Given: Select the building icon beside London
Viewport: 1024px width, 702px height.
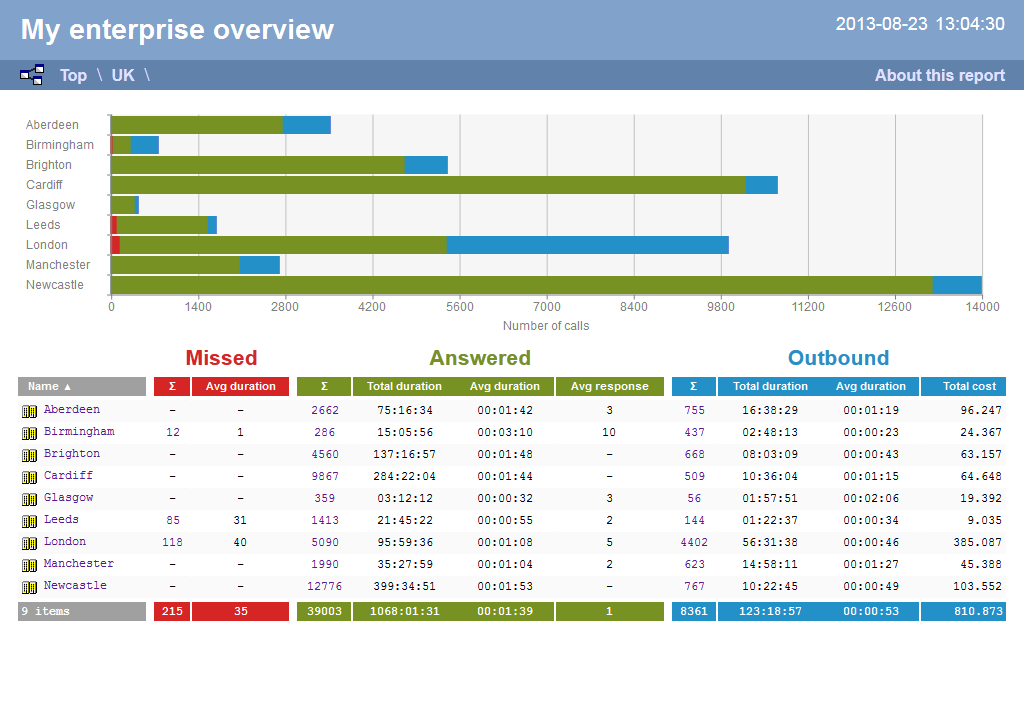Looking at the screenshot, I should [30, 541].
